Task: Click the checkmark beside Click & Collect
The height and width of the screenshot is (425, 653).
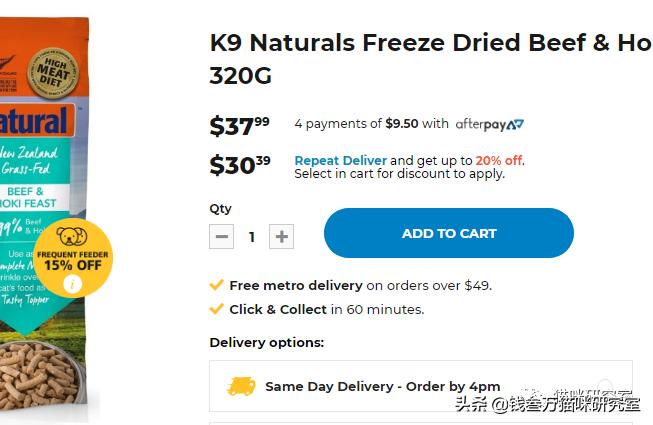Action: click(216, 309)
